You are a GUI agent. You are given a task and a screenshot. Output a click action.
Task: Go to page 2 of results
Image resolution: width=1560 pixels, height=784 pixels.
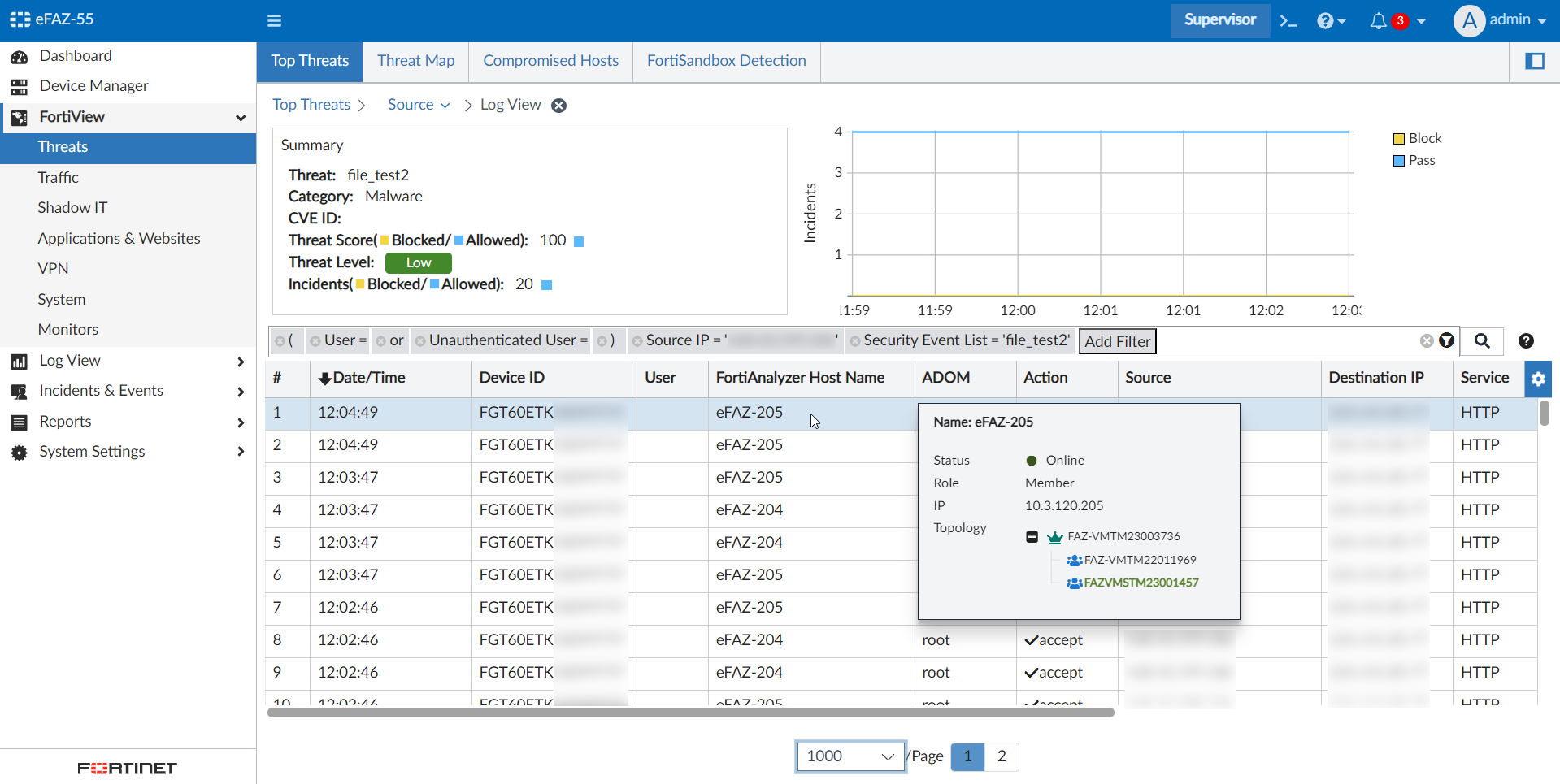point(1002,756)
